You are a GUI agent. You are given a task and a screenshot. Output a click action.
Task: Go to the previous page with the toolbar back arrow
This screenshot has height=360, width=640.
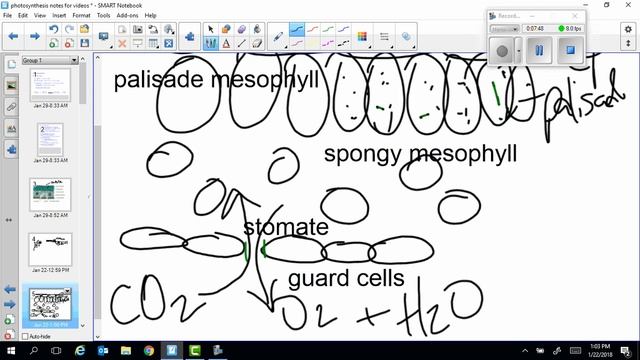(13, 36)
